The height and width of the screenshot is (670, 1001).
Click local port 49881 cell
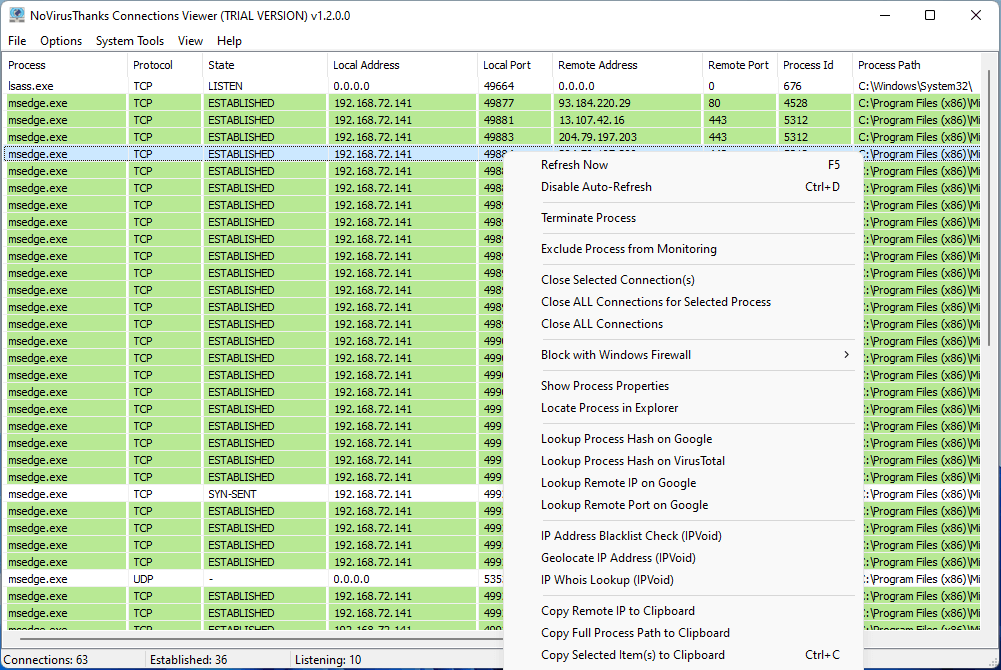515,120
